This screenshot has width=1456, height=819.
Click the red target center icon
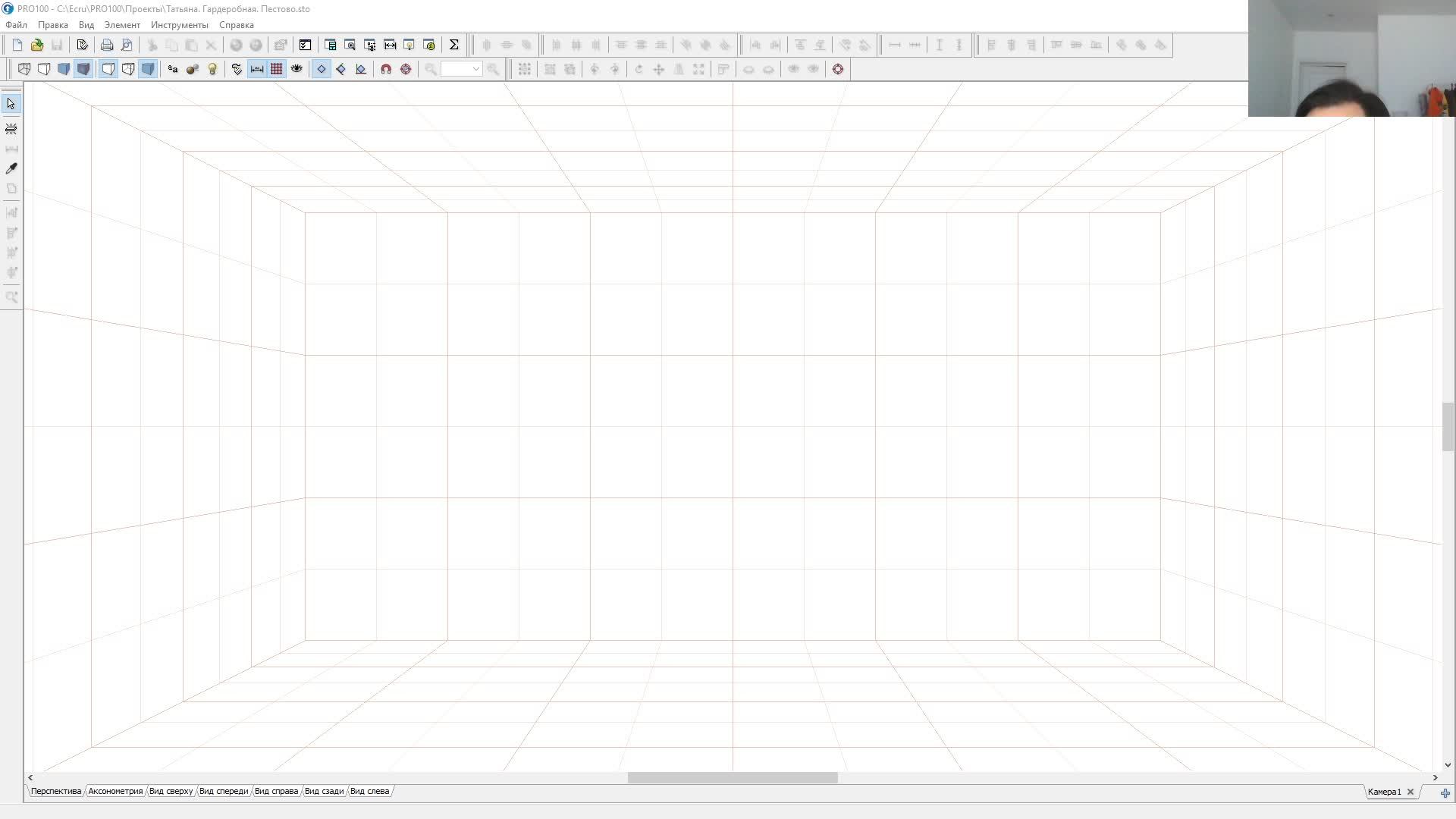point(406,69)
